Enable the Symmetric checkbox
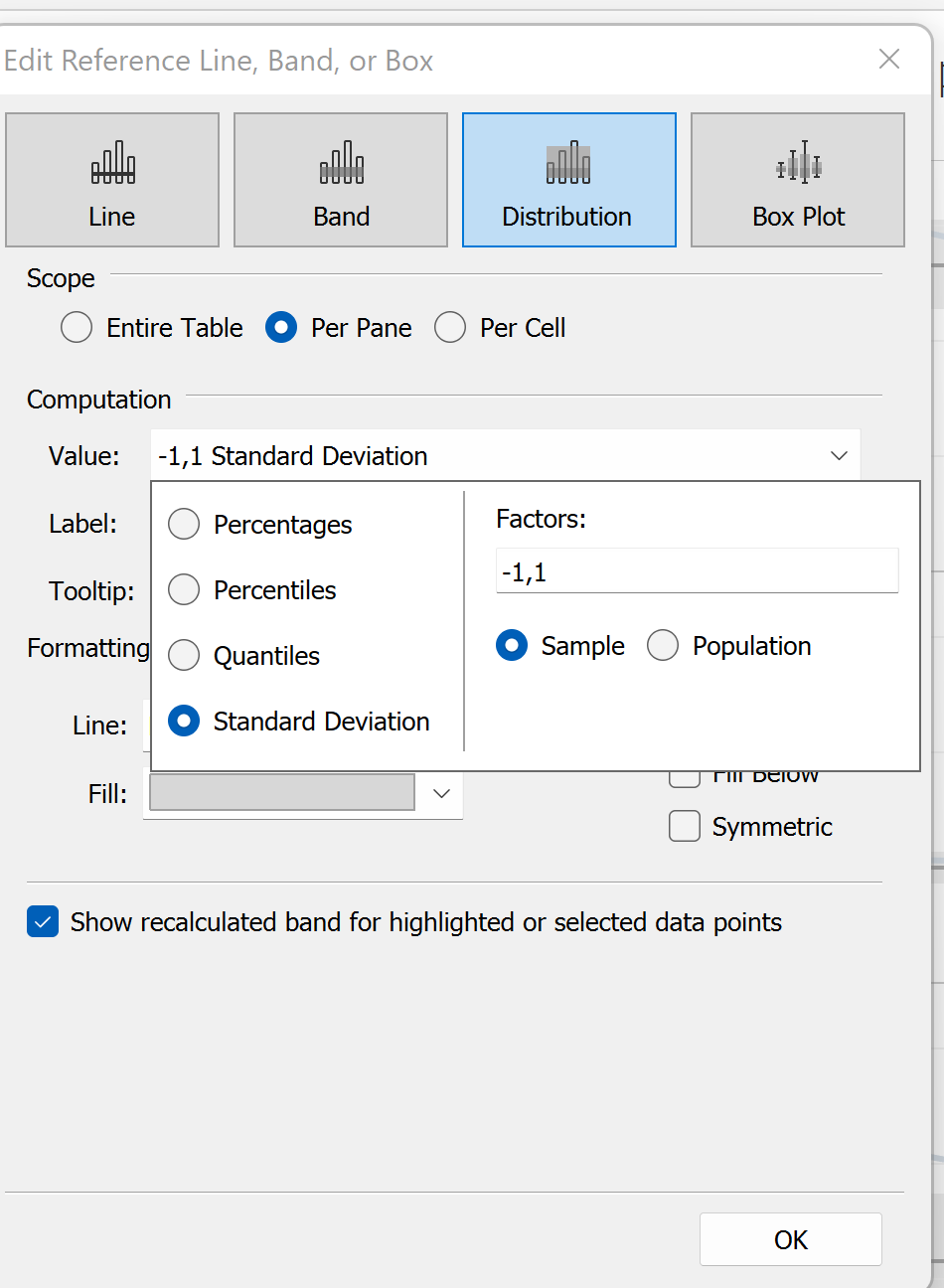 coord(685,827)
